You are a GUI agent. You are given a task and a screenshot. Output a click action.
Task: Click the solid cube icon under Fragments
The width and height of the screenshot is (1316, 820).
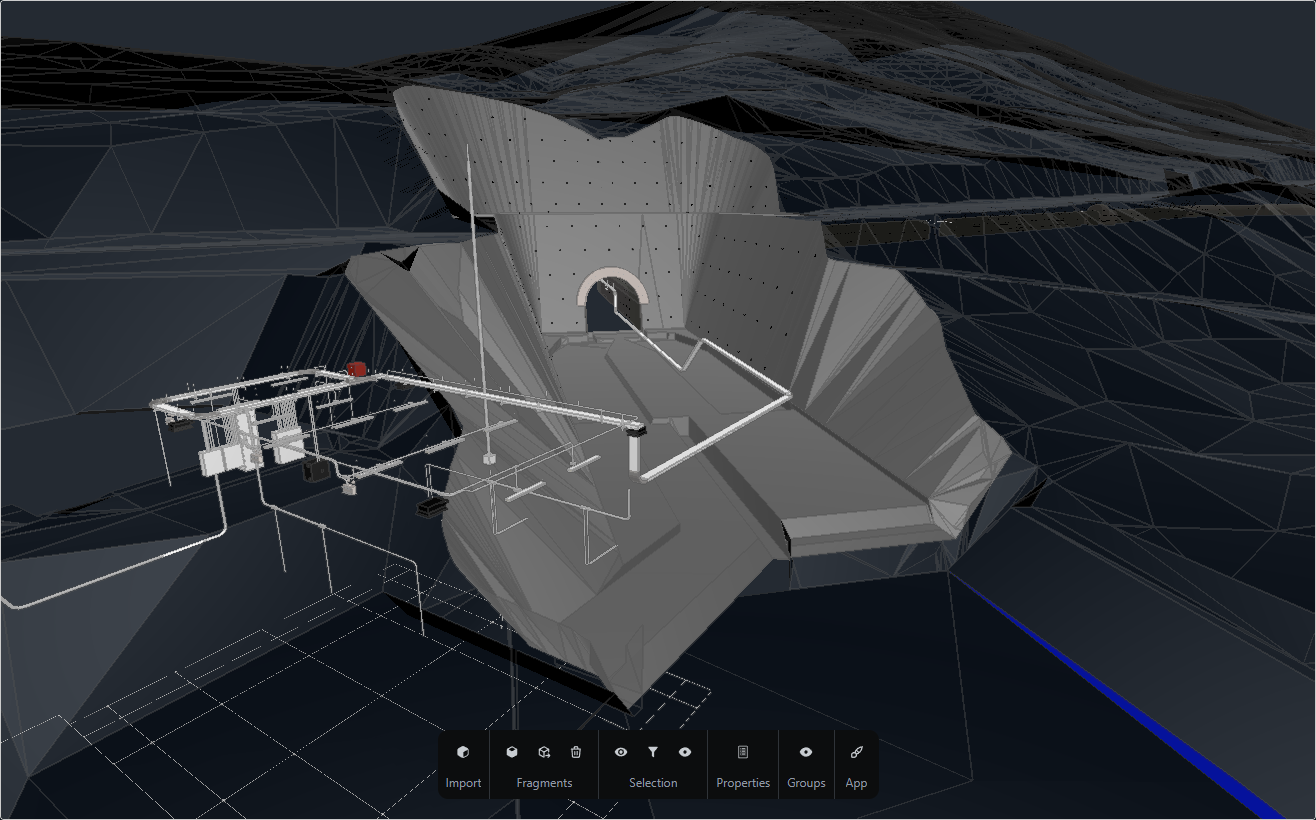(x=512, y=752)
